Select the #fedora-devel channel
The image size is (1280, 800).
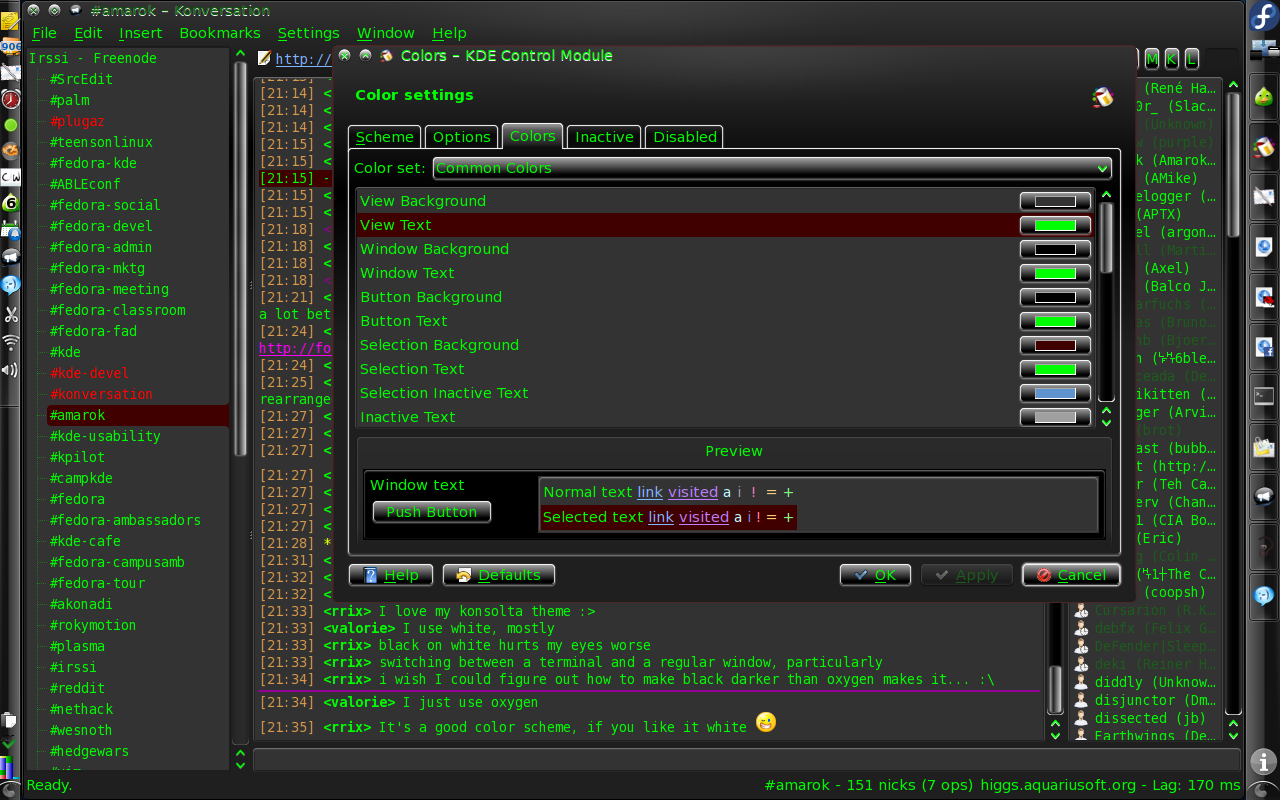point(101,226)
